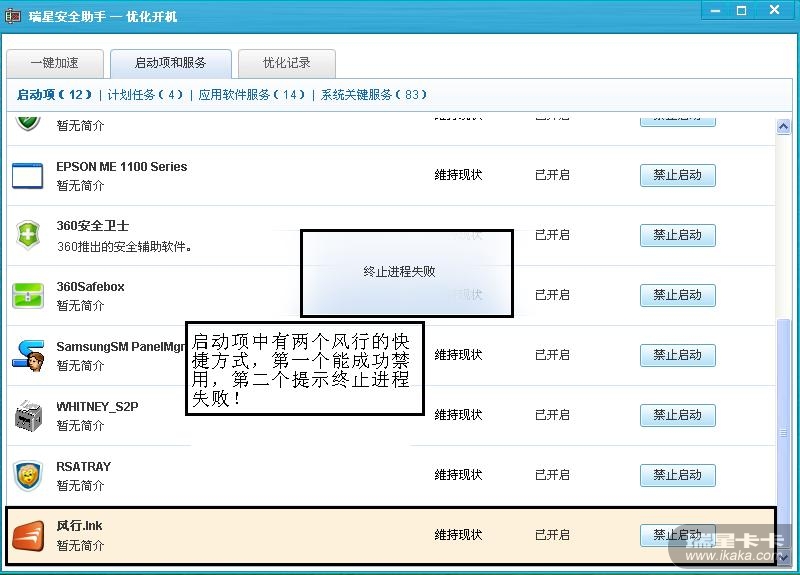Click the Rising app icon in title bar

point(13,16)
